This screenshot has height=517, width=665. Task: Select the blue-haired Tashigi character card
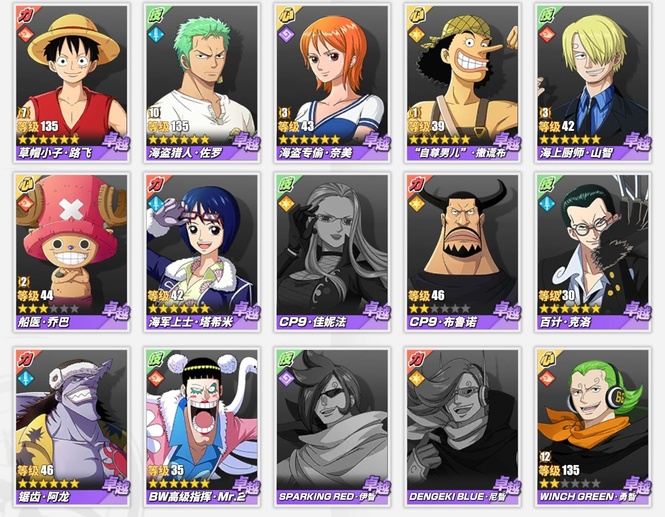click(x=202, y=252)
